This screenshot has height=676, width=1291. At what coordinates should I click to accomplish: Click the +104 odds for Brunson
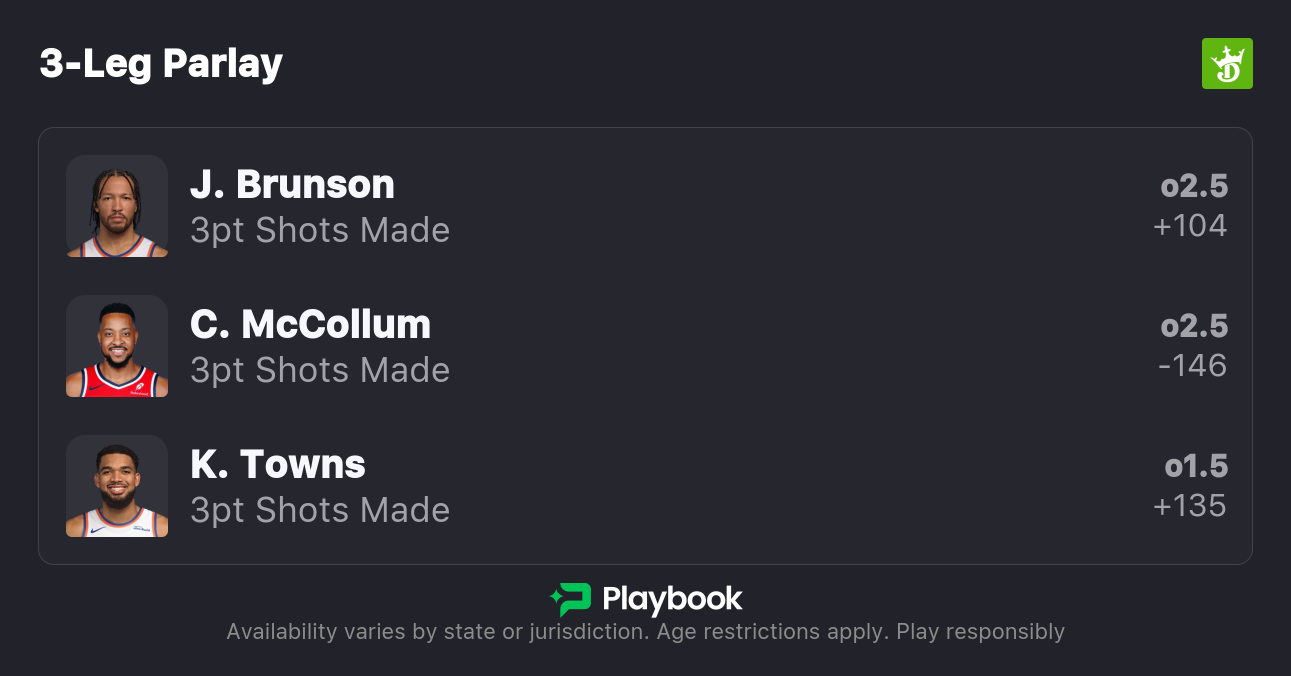coord(1189,226)
